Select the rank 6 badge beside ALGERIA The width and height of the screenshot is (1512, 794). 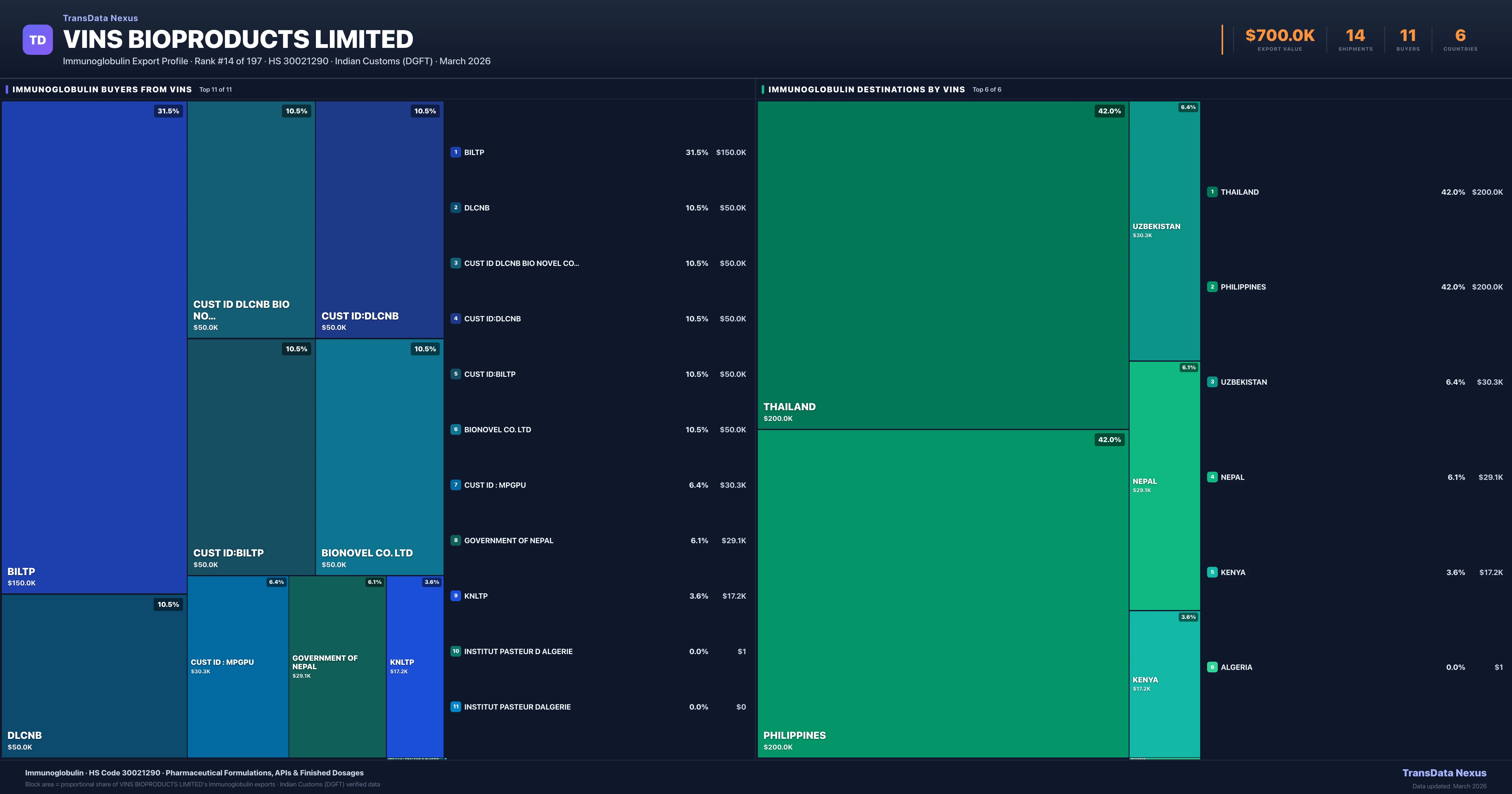(1212, 667)
